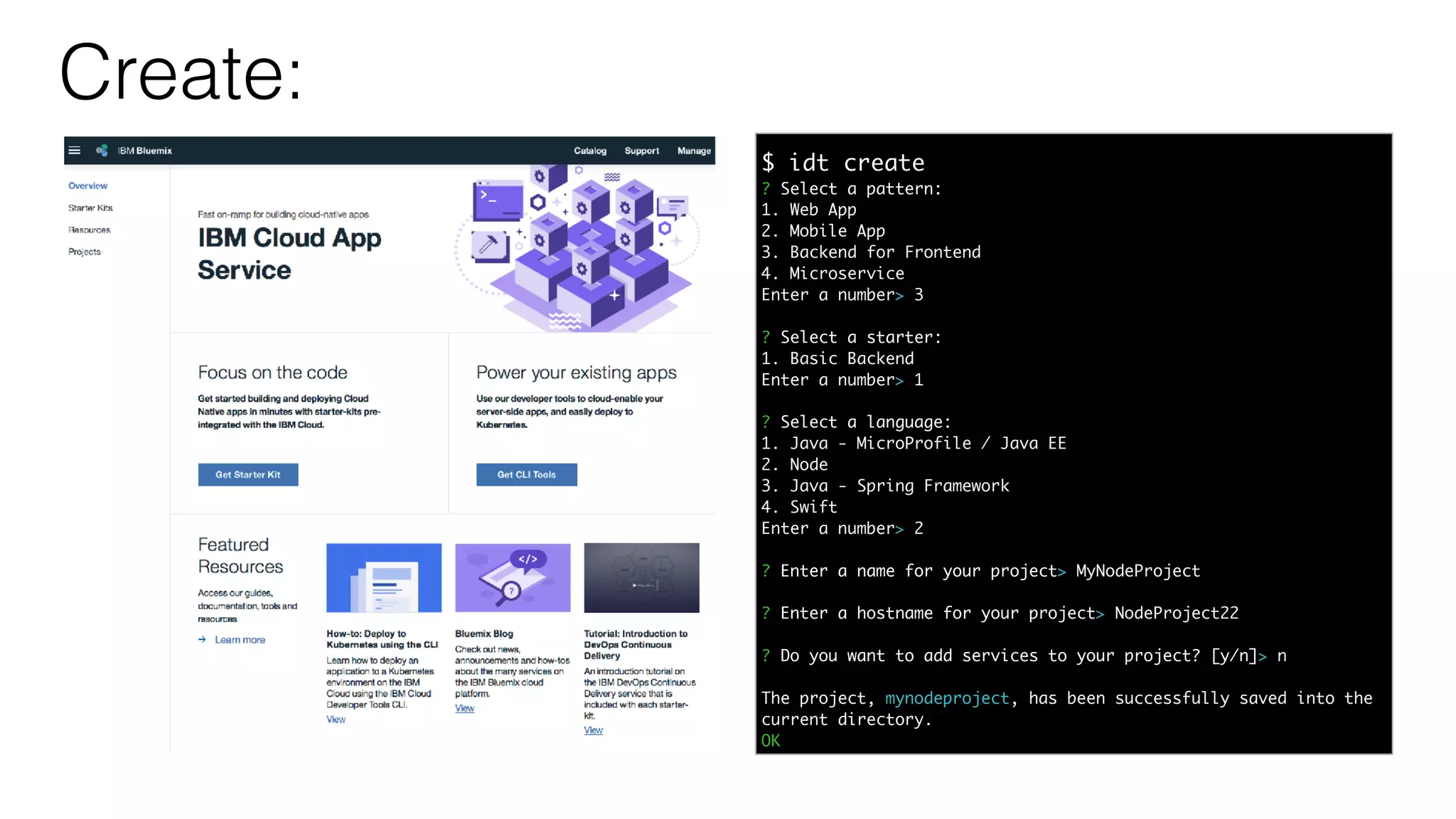This screenshot has height=819, width=1456.
Task: Open the Support menu
Action: 641,151
